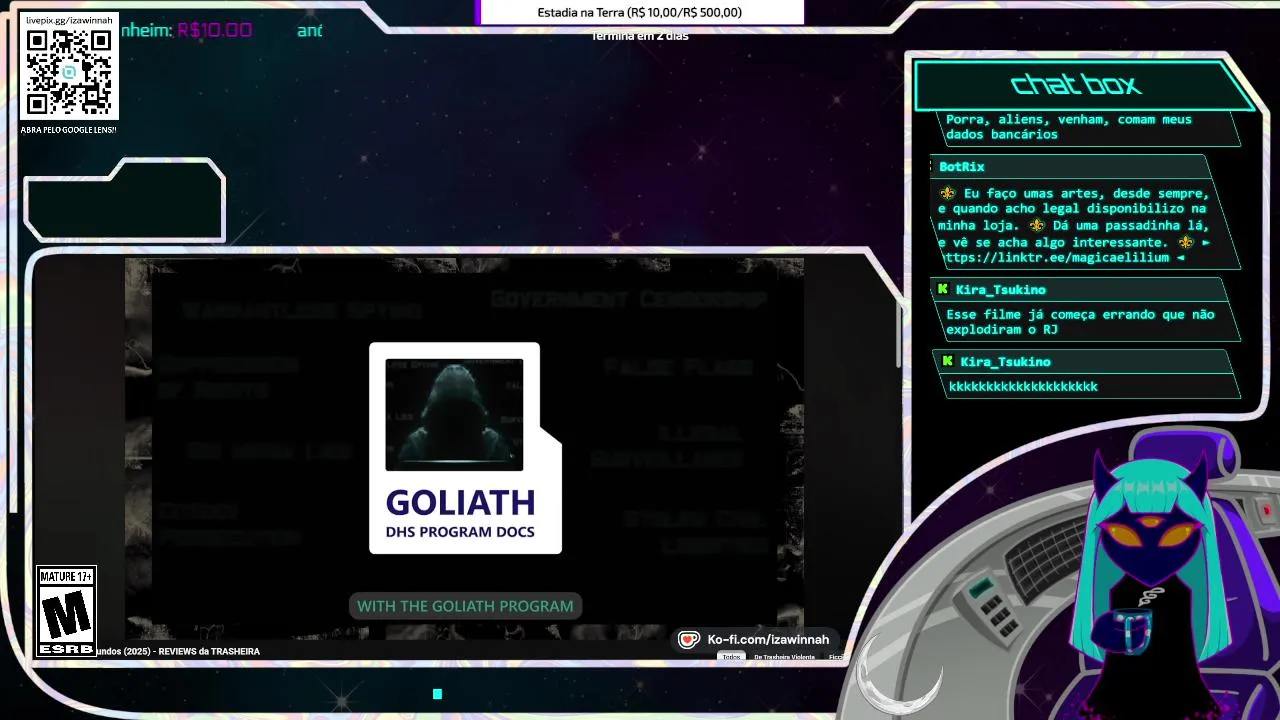Click the first fleur-de-lis emoji in the BotRix message
Image resolution: width=1280 pixels, height=720 pixels.
point(948,193)
